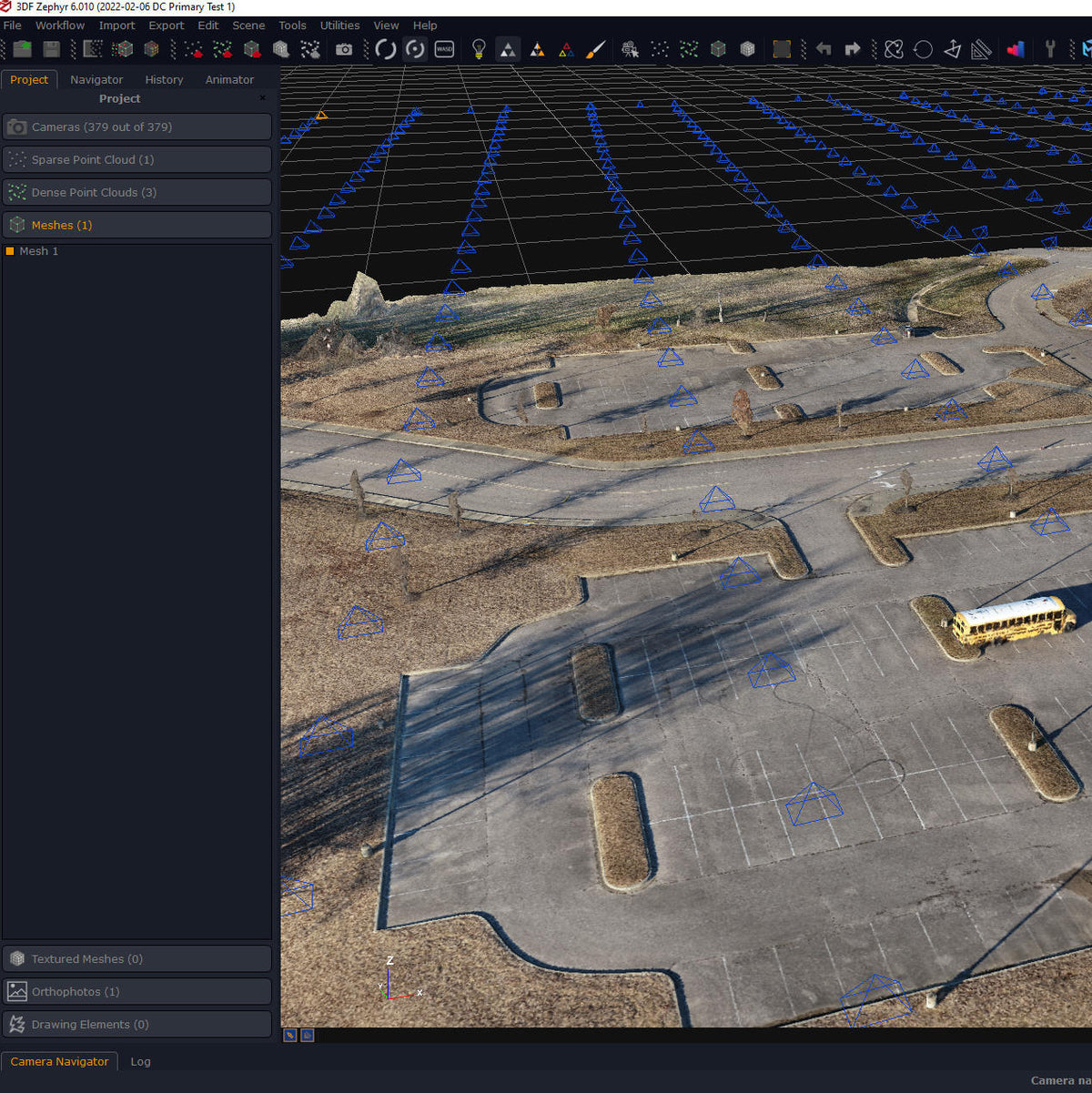1092x1093 pixels.
Task: Select the painting brush tool in the toolbar
Action: click(594, 49)
